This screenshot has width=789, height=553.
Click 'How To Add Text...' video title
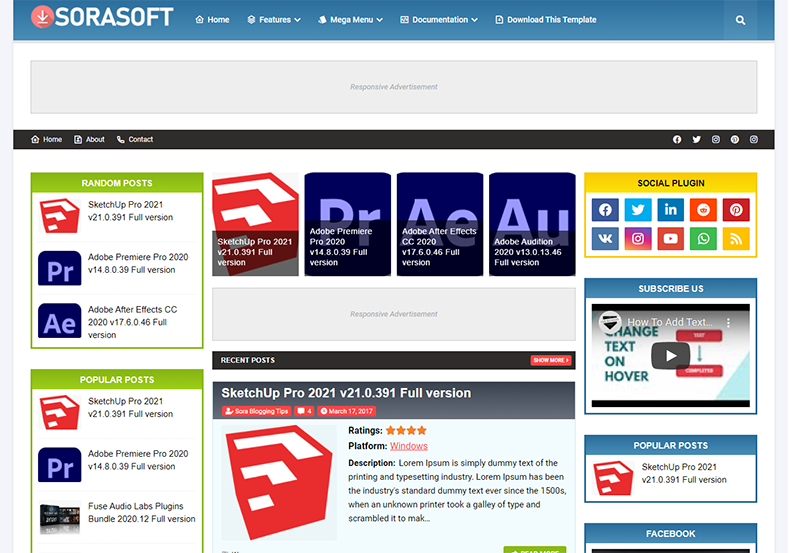click(669, 322)
